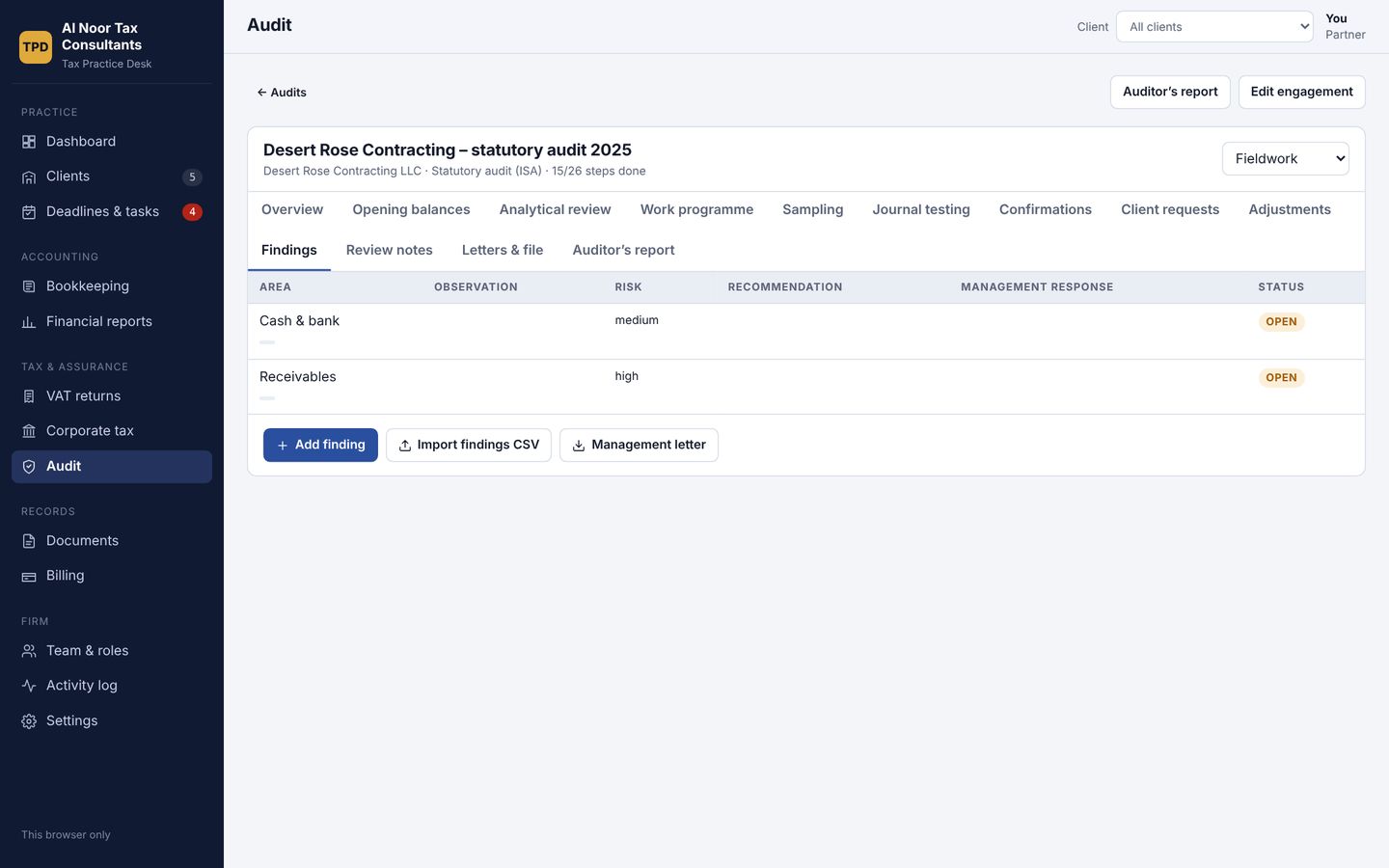The width and height of the screenshot is (1389, 868).
Task: Click the Financial reports chart icon
Action: (x=29, y=322)
